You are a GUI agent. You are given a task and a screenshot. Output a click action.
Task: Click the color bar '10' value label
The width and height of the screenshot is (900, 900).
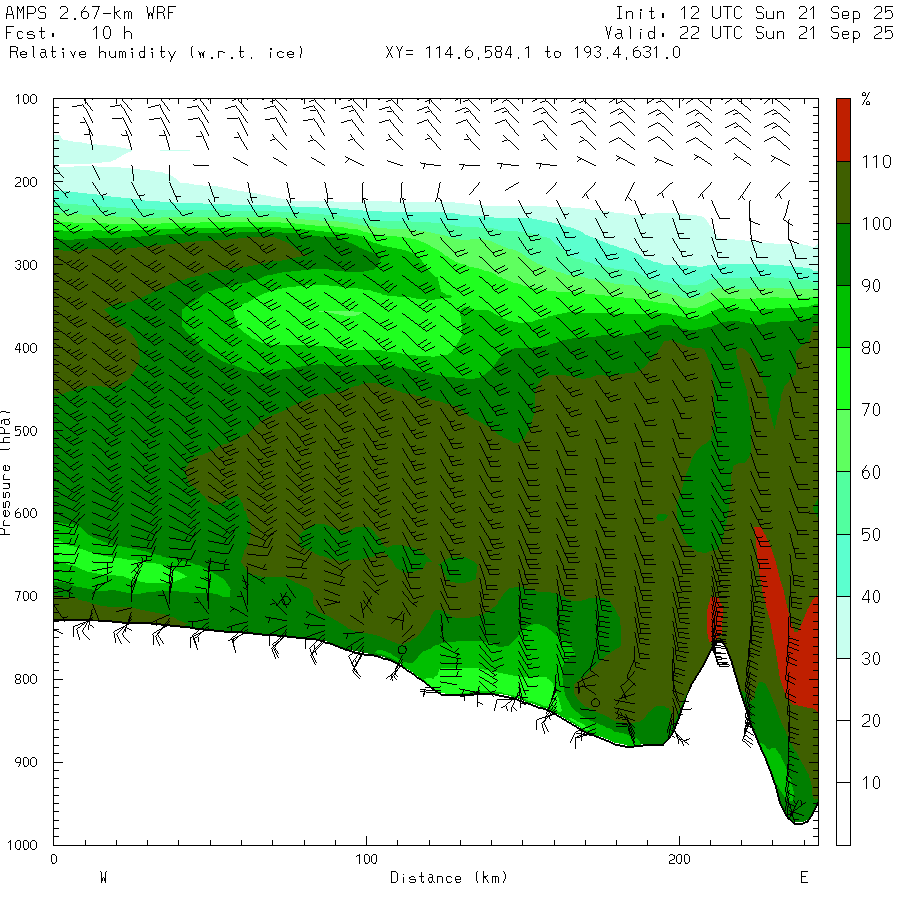[x=871, y=783]
